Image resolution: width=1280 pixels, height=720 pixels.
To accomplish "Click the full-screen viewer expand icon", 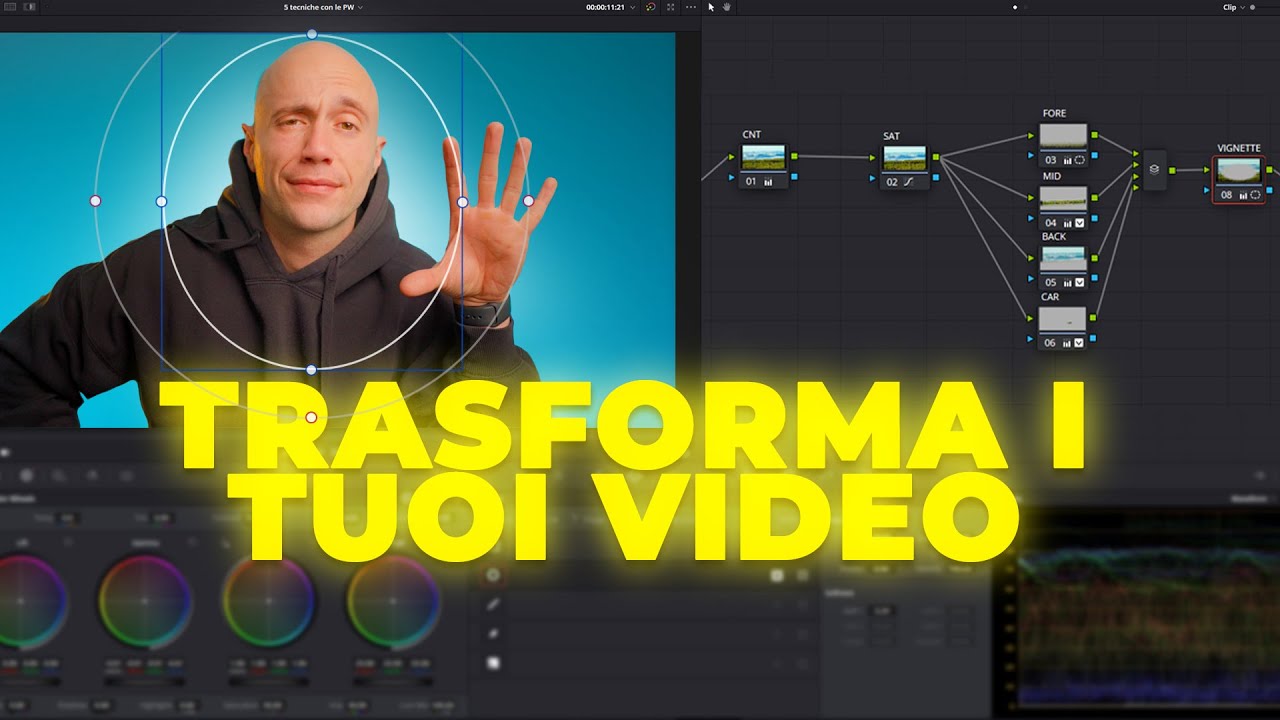I will click(x=670, y=7).
